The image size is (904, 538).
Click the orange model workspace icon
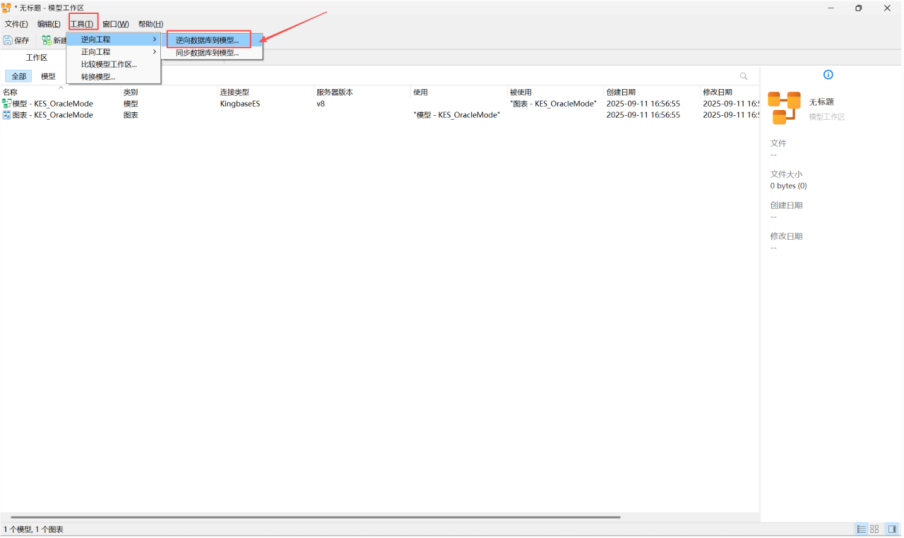pyautogui.click(x=784, y=107)
